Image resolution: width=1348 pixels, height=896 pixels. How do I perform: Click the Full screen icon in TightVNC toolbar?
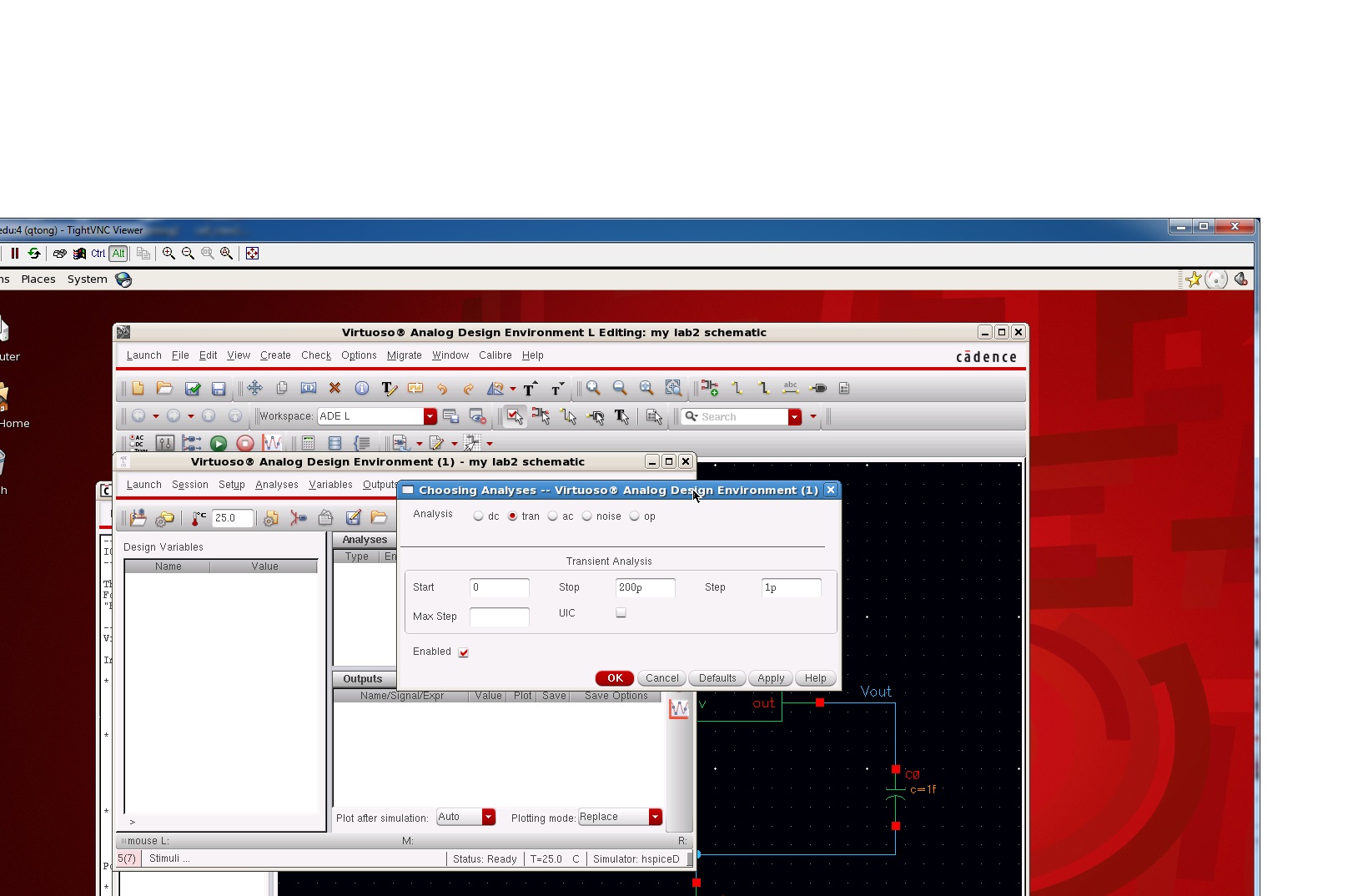point(252,254)
